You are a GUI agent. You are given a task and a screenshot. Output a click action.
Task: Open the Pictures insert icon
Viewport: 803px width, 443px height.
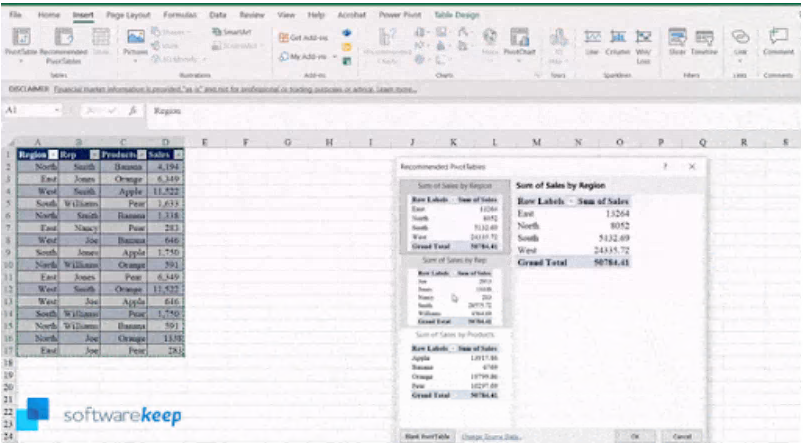click(136, 40)
